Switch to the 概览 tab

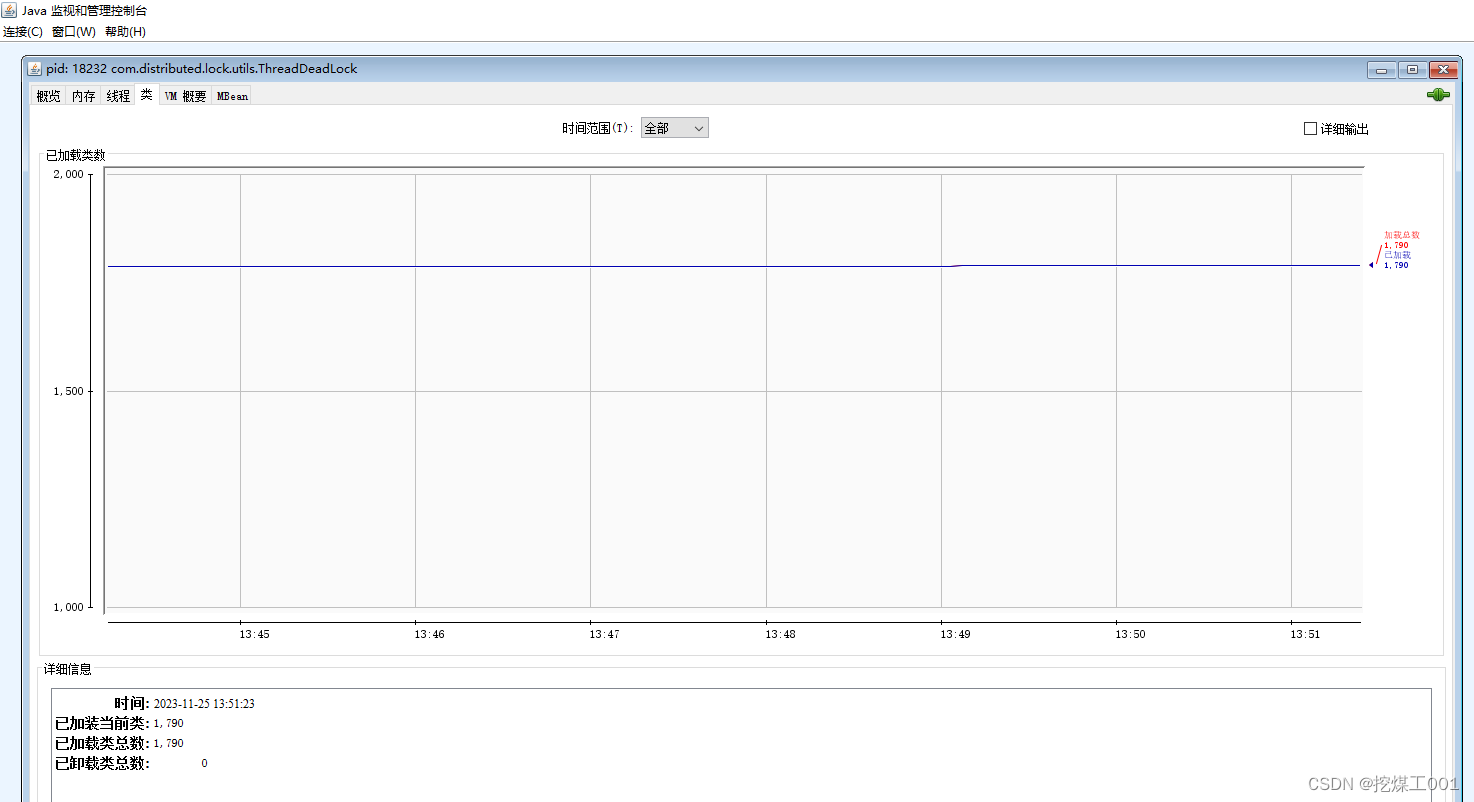(x=48, y=96)
